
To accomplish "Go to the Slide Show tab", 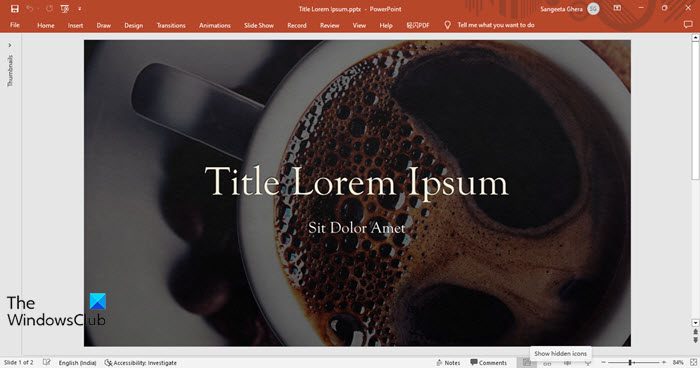I will (259, 25).
